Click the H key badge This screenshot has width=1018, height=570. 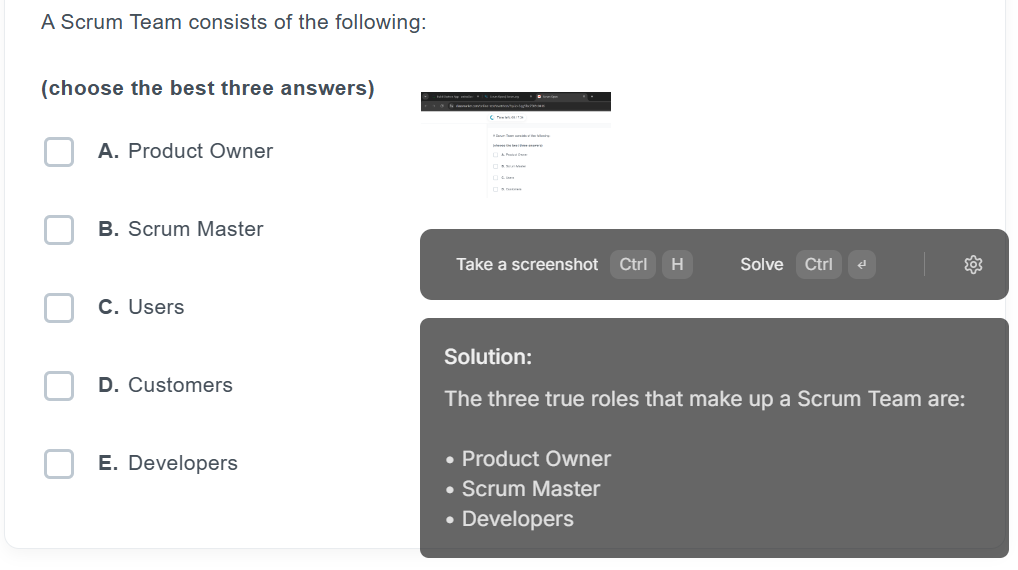pos(677,265)
